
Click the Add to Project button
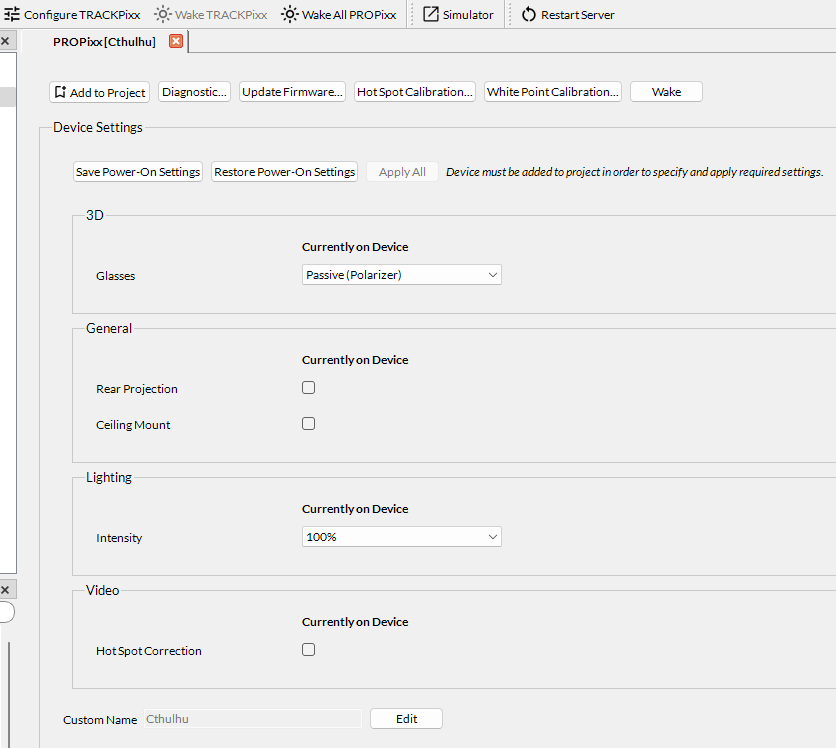pos(99,92)
